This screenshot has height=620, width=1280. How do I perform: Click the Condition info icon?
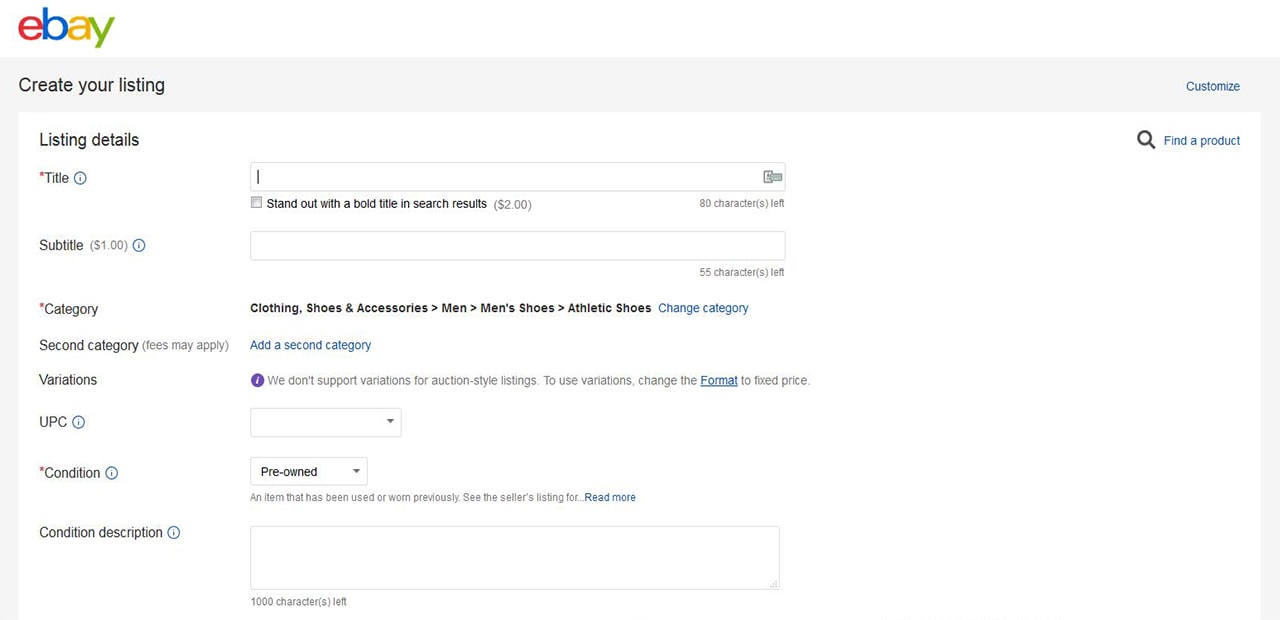point(111,473)
